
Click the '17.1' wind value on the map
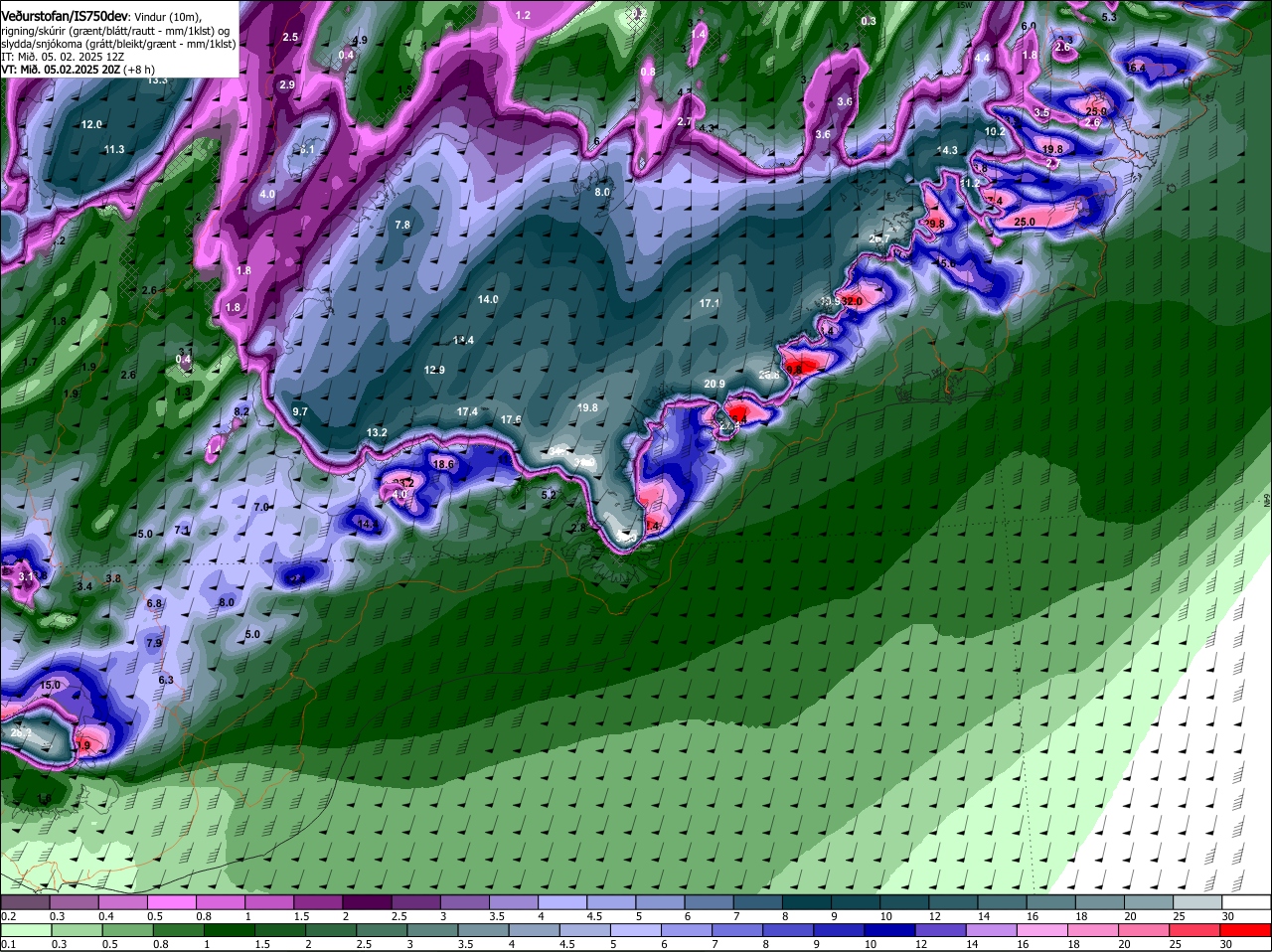[x=710, y=302]
